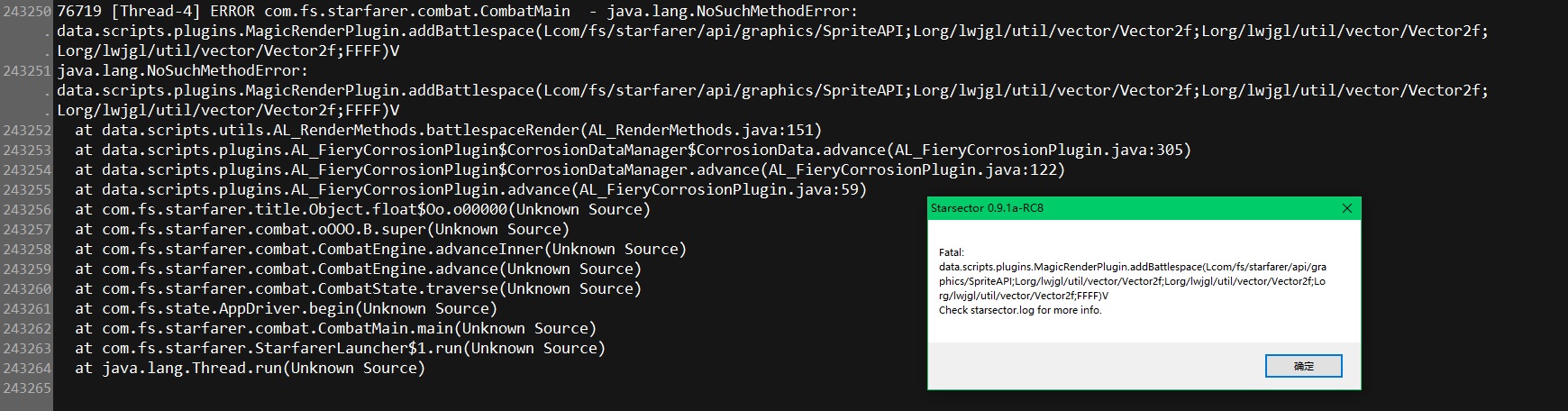Screen dimensions: 1568x411
Task: Click the AL_RenderMethods.battlespaceRender stack trace line
Action: [x=448, y=130]
